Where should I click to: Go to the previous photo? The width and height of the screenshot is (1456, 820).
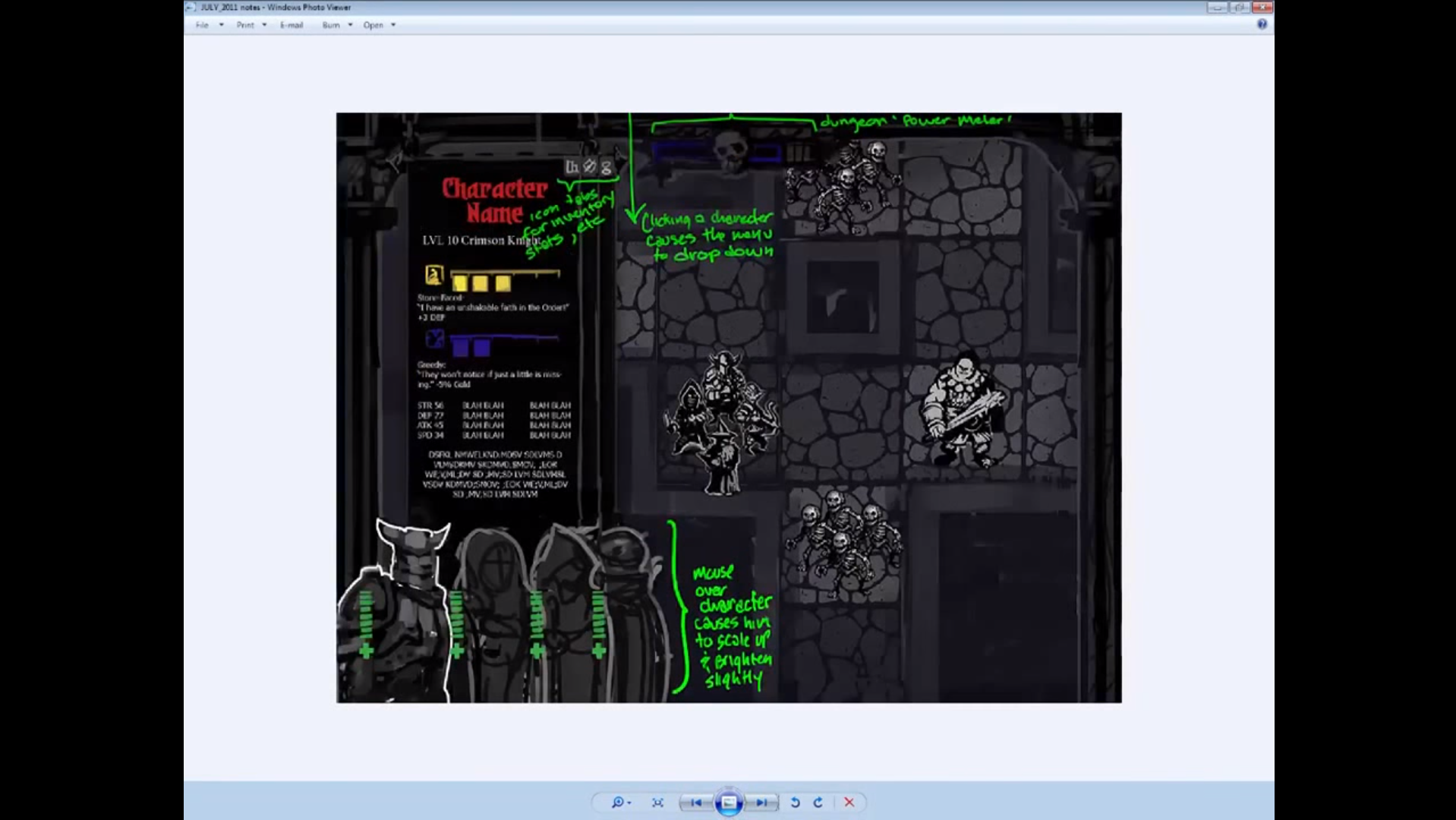tap(696, 803)
